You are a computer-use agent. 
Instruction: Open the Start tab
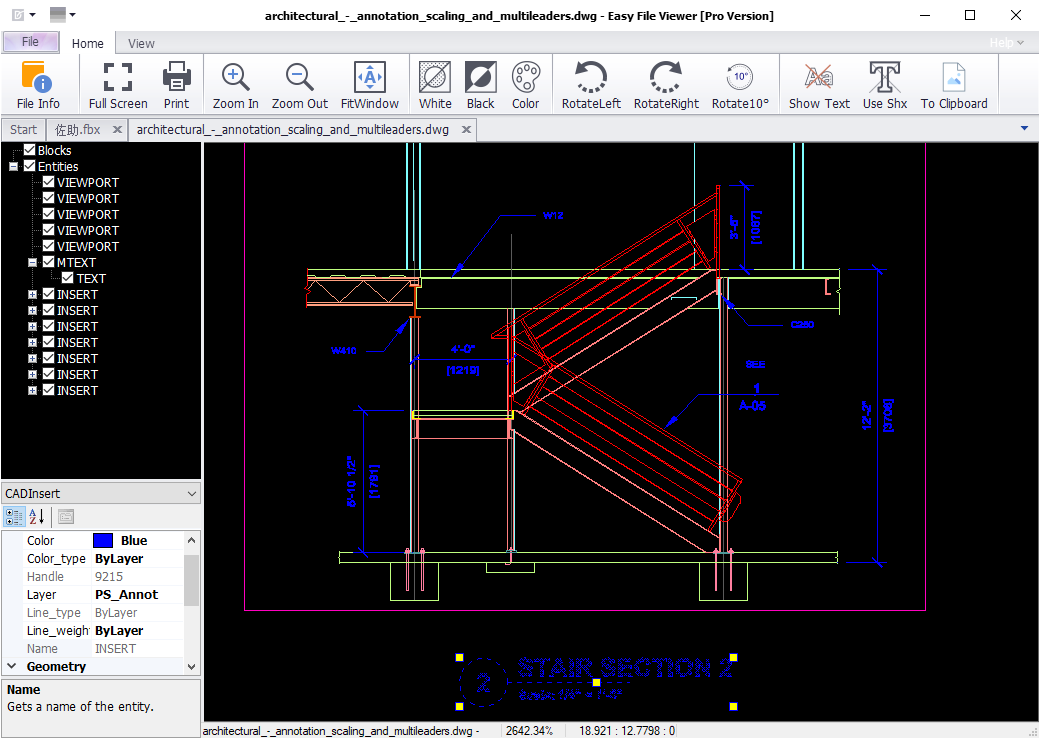click(x=23, y=129)
